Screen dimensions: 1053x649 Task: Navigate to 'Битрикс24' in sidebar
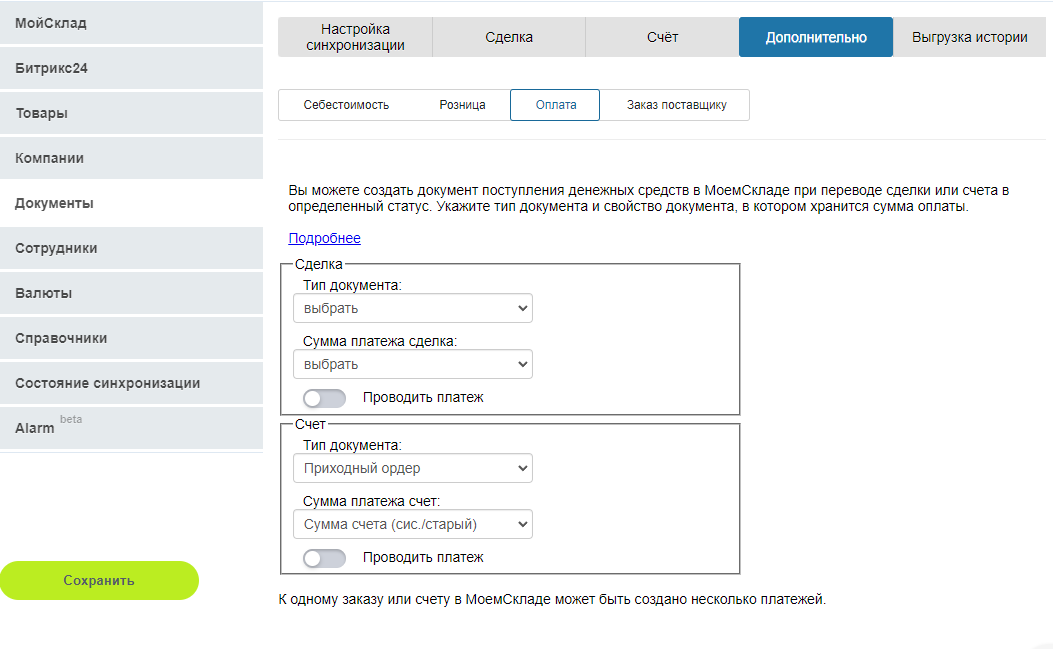131,69
